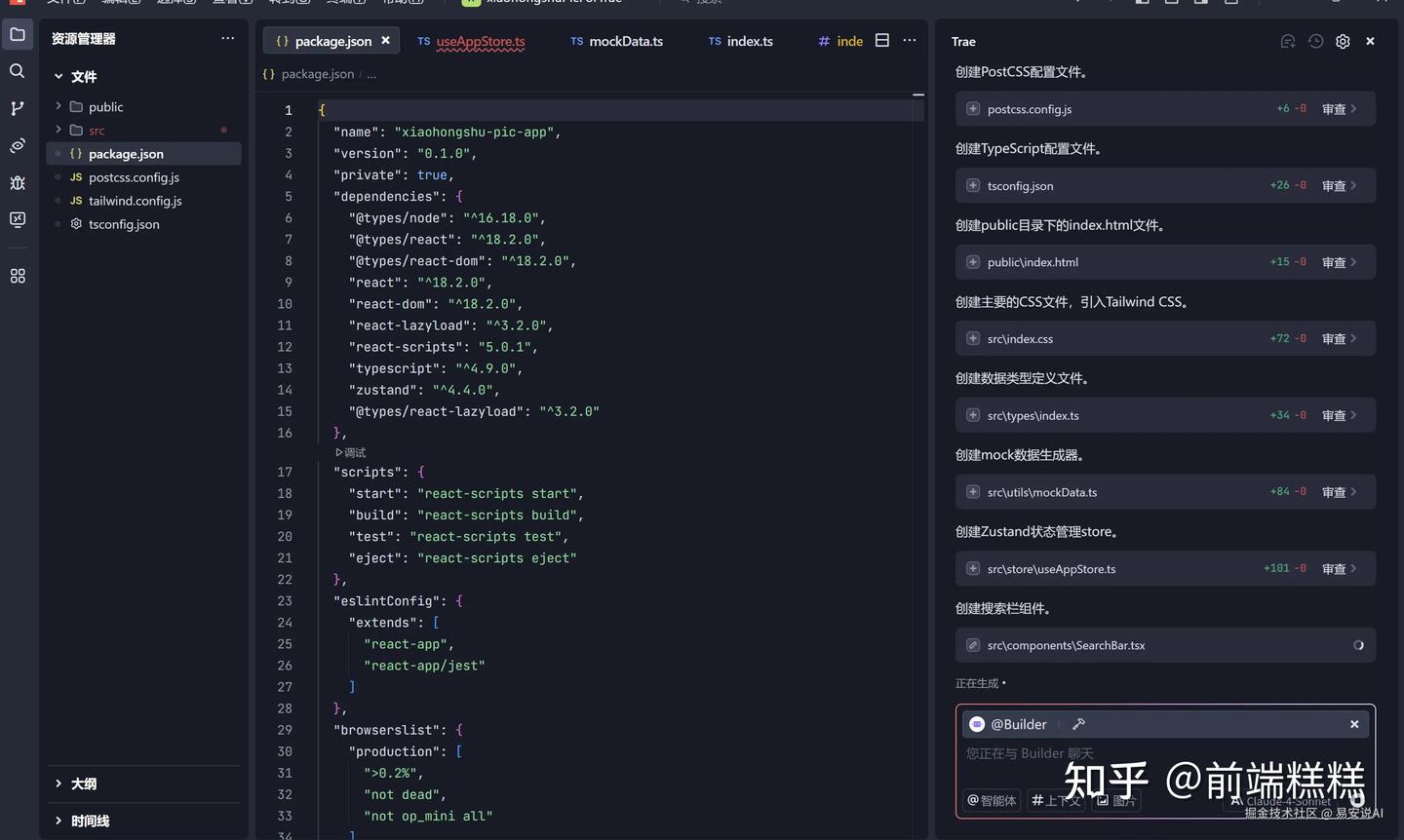
Task: Expand the 时间线 timeline section
Action: 90,821
